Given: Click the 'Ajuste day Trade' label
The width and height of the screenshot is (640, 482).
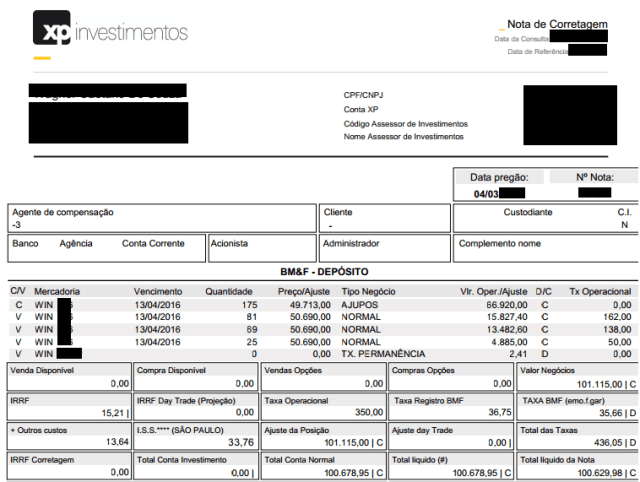Looking at the screenshot, I should (x=422, y=430).
